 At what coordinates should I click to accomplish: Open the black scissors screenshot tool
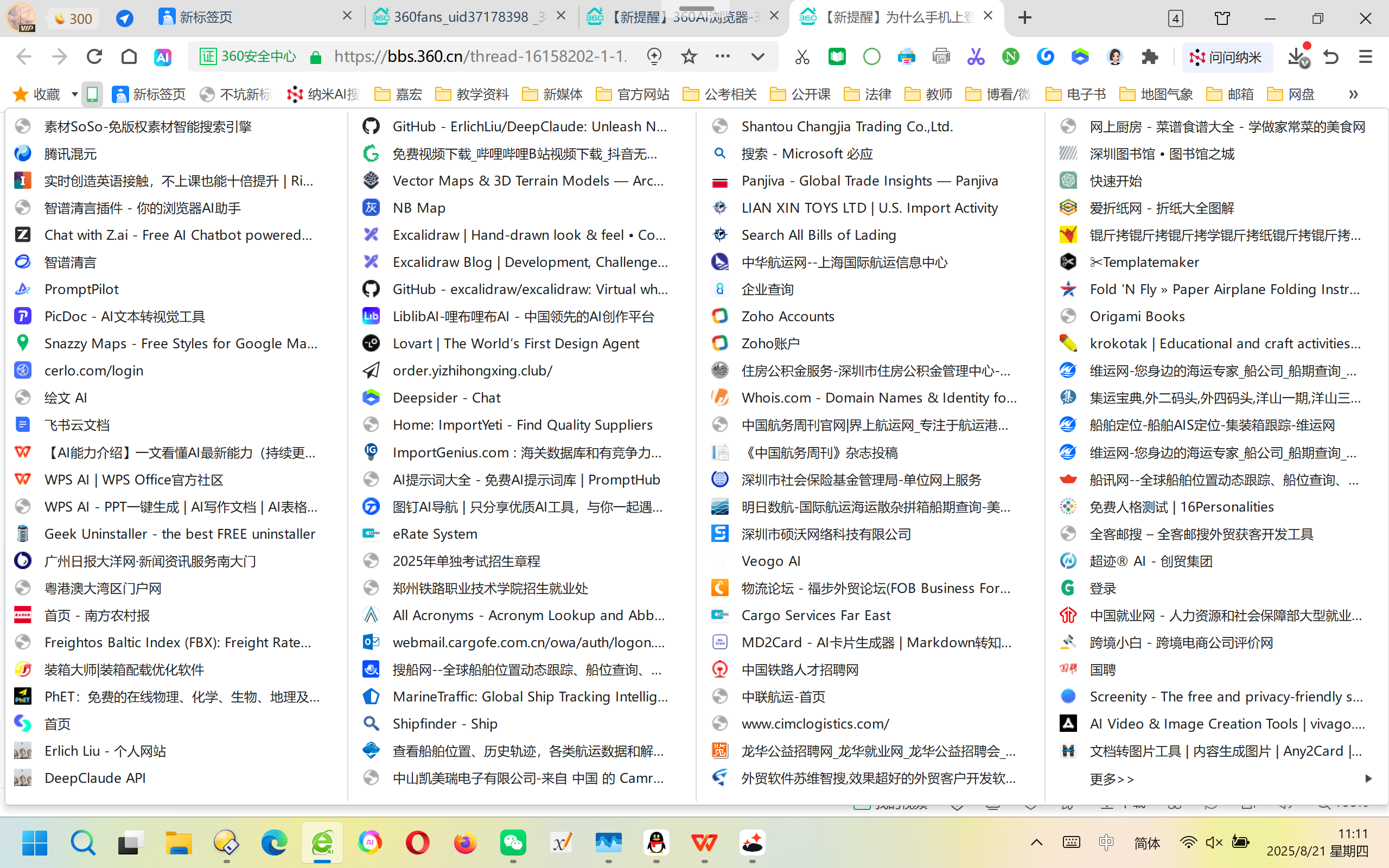(802, 57)
